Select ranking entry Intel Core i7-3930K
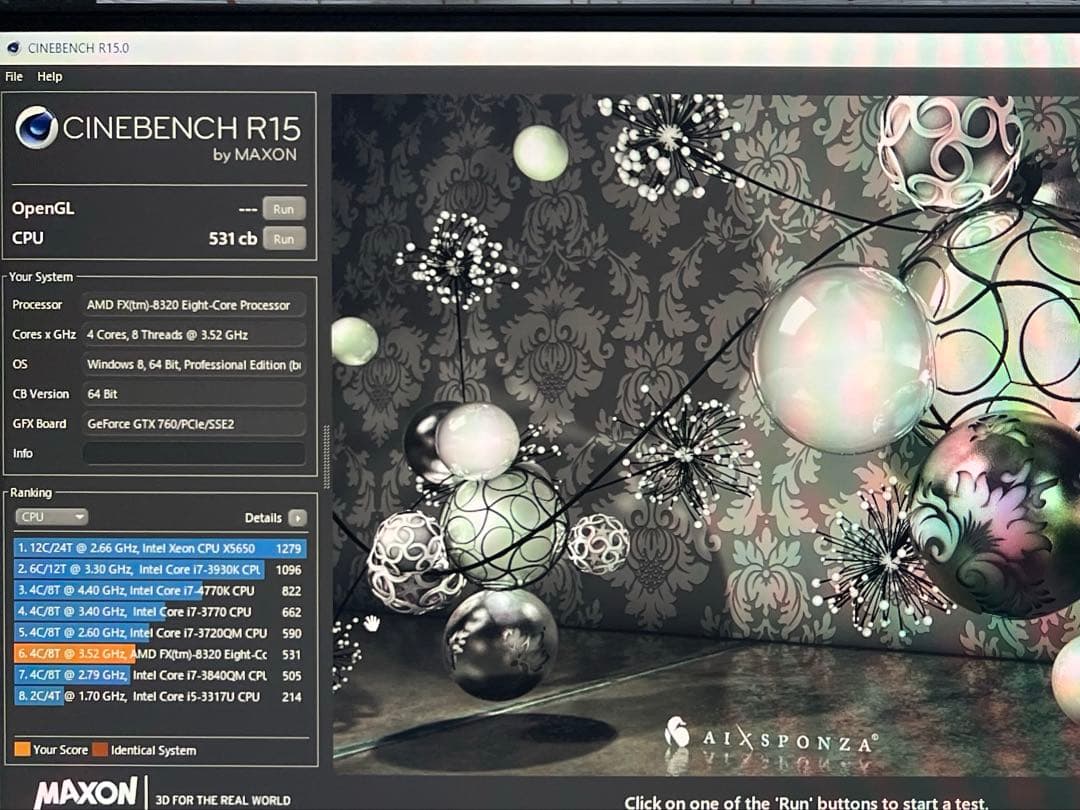The height and width of the screenshot is (810, 1080). click(160, 570)
